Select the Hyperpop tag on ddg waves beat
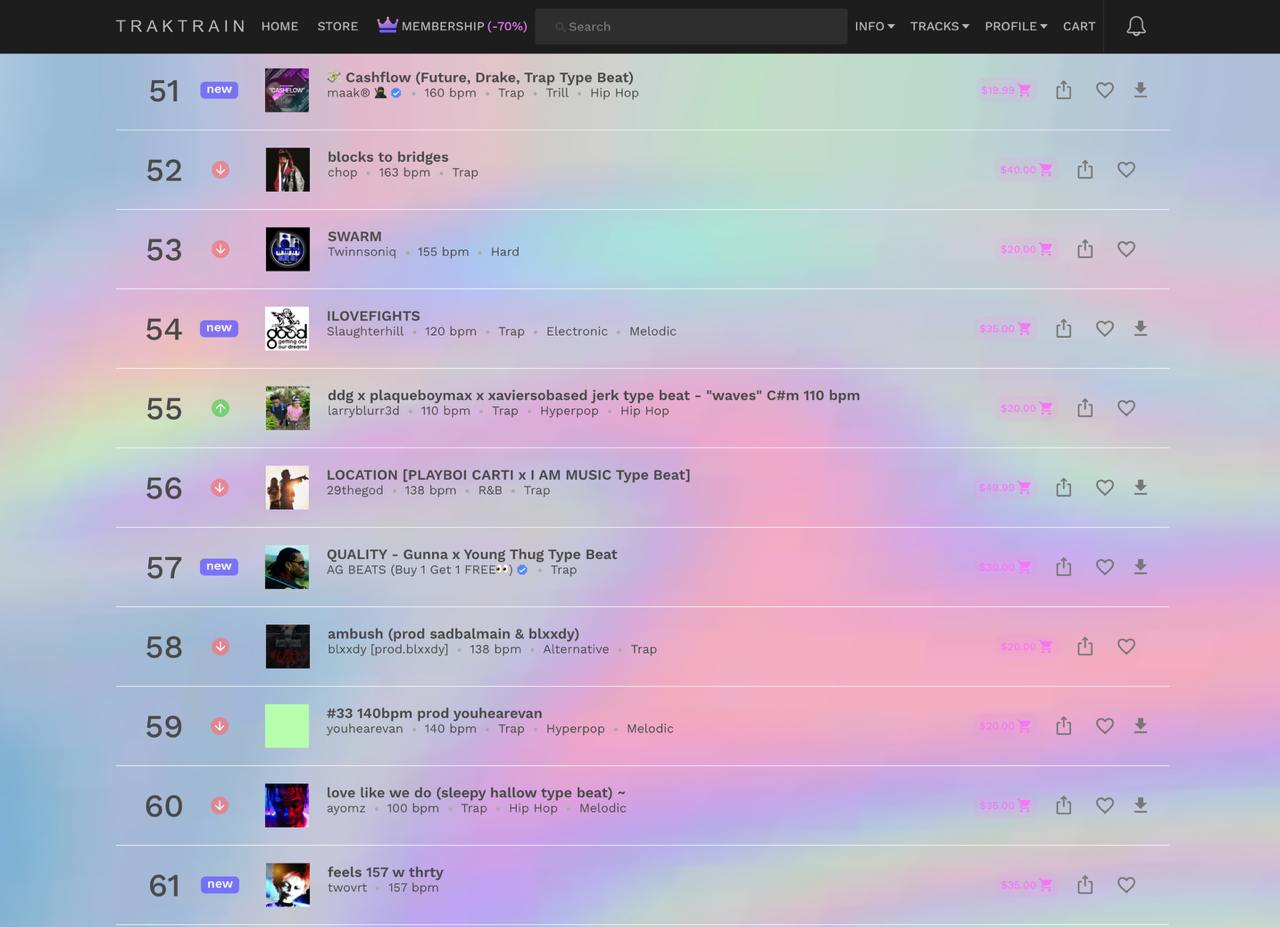1280x927 pixels. pos(569,411)
